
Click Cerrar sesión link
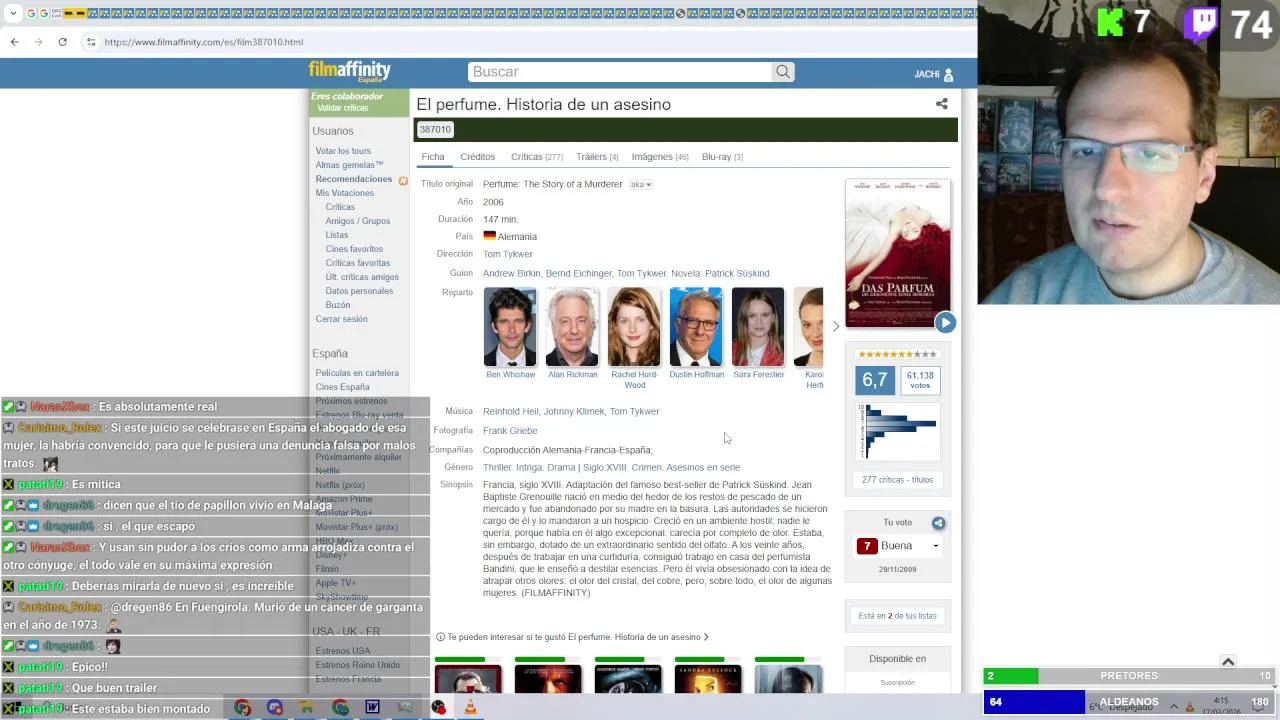[x=342, y=319]
